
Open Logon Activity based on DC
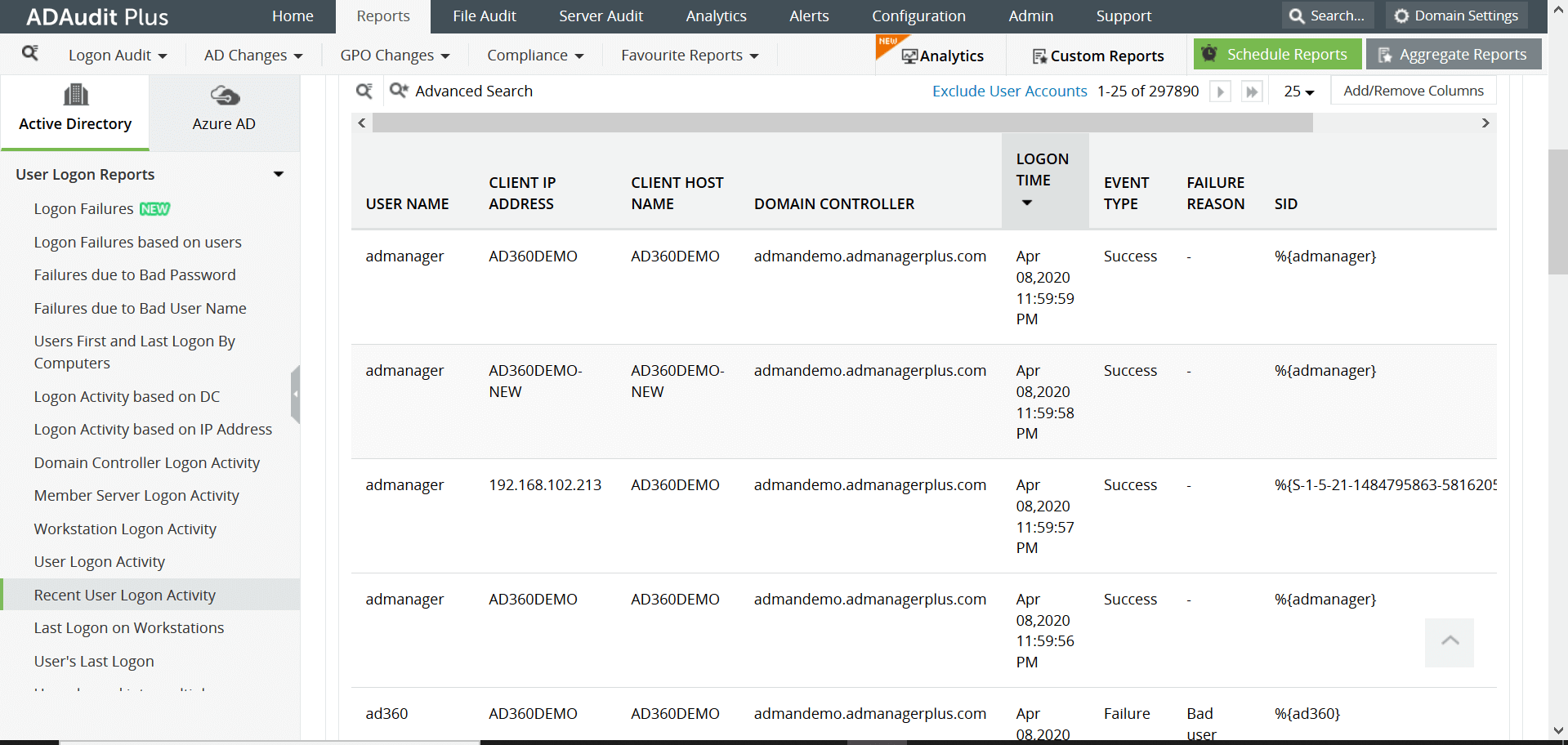pyautogui.click(x=127, y=397)
